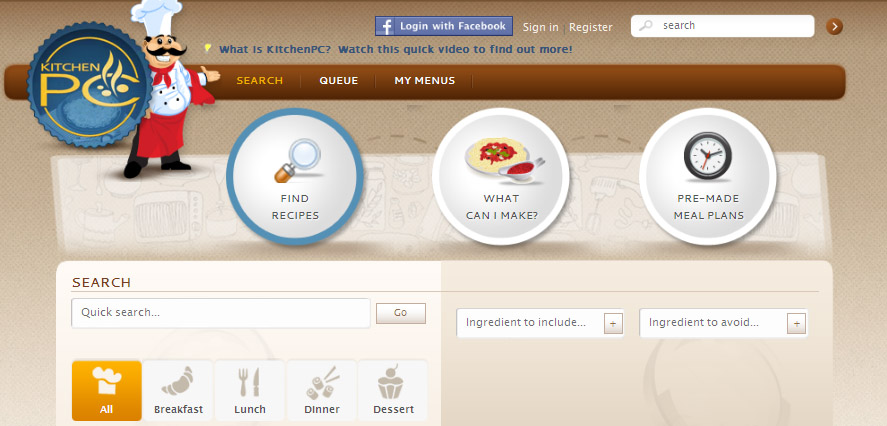
Task: Open What Can I Make pasta icon
Action: 501,176
